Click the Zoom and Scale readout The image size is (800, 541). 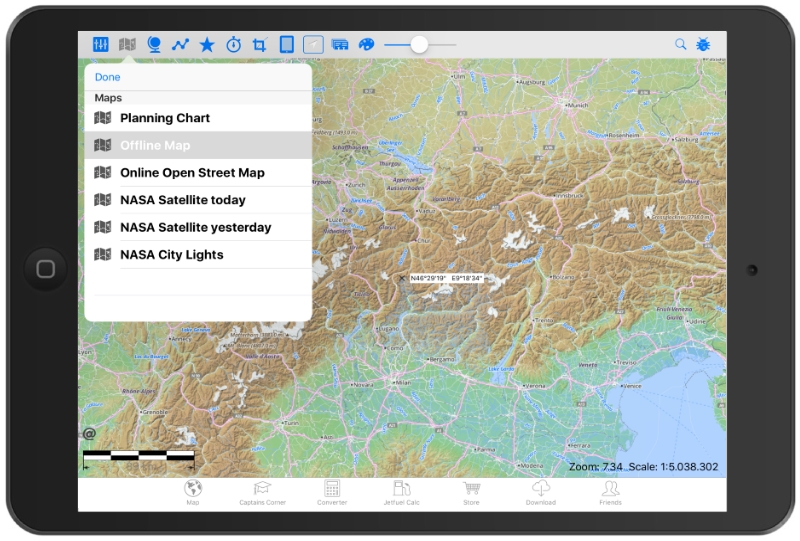coord(643,466)
